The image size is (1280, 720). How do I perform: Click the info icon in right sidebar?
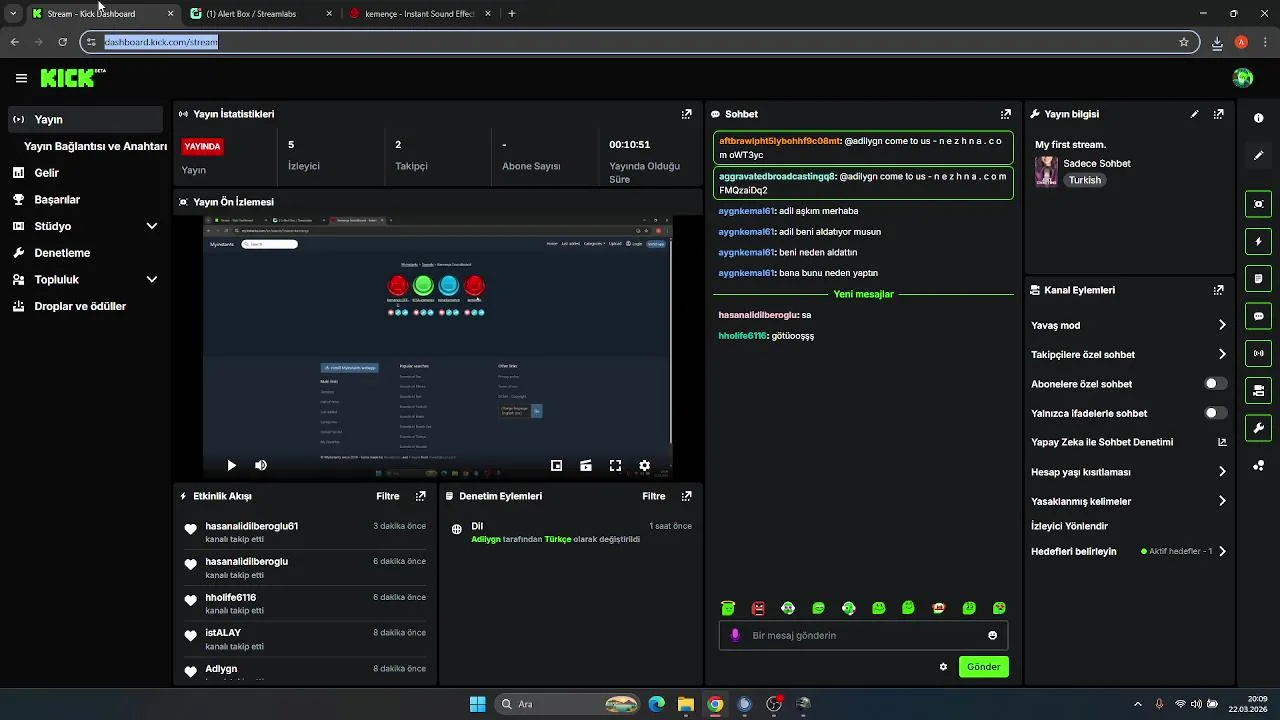pos(1258,118)
